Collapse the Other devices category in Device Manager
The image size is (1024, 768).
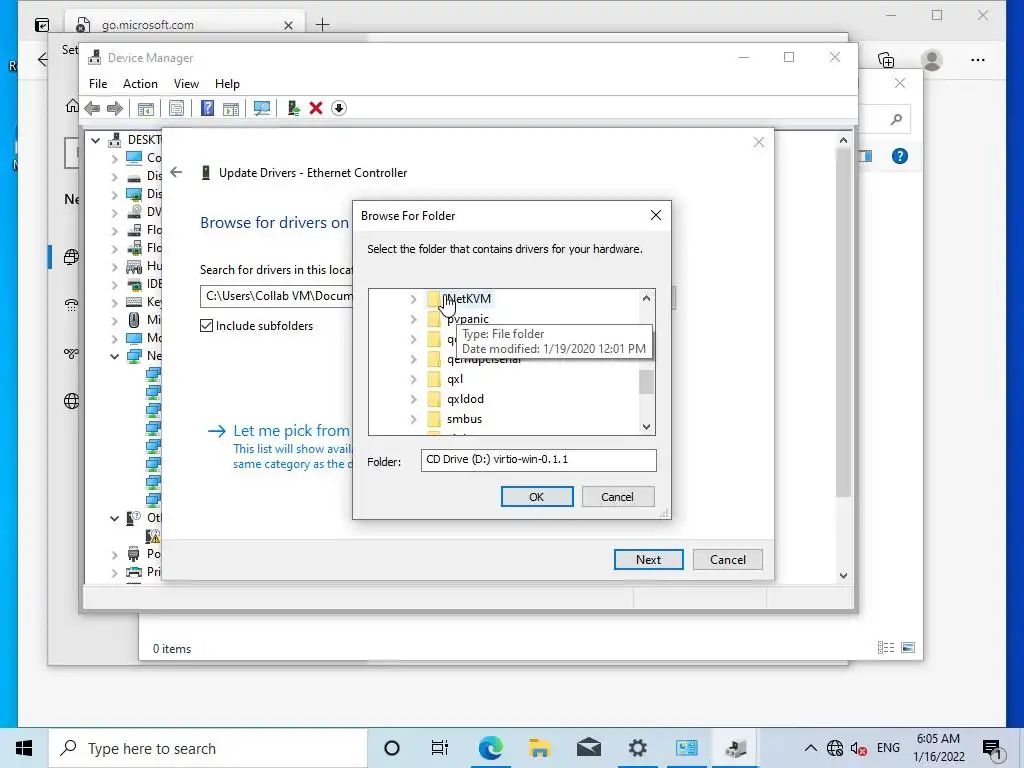[115, 518]
